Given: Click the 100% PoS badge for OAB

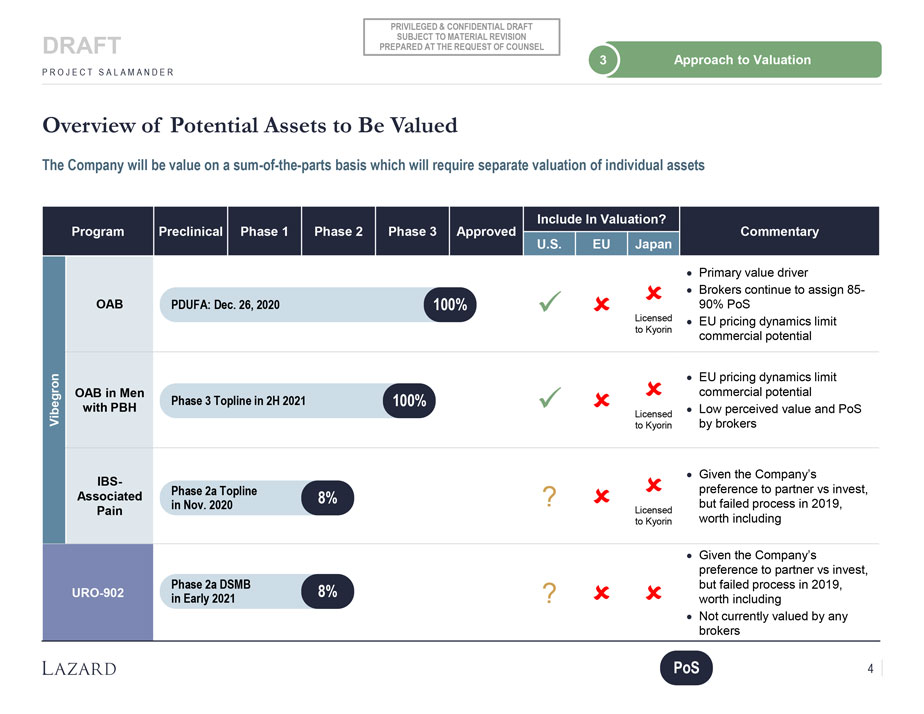Looking at the screenshot, I should click(450, 304).
